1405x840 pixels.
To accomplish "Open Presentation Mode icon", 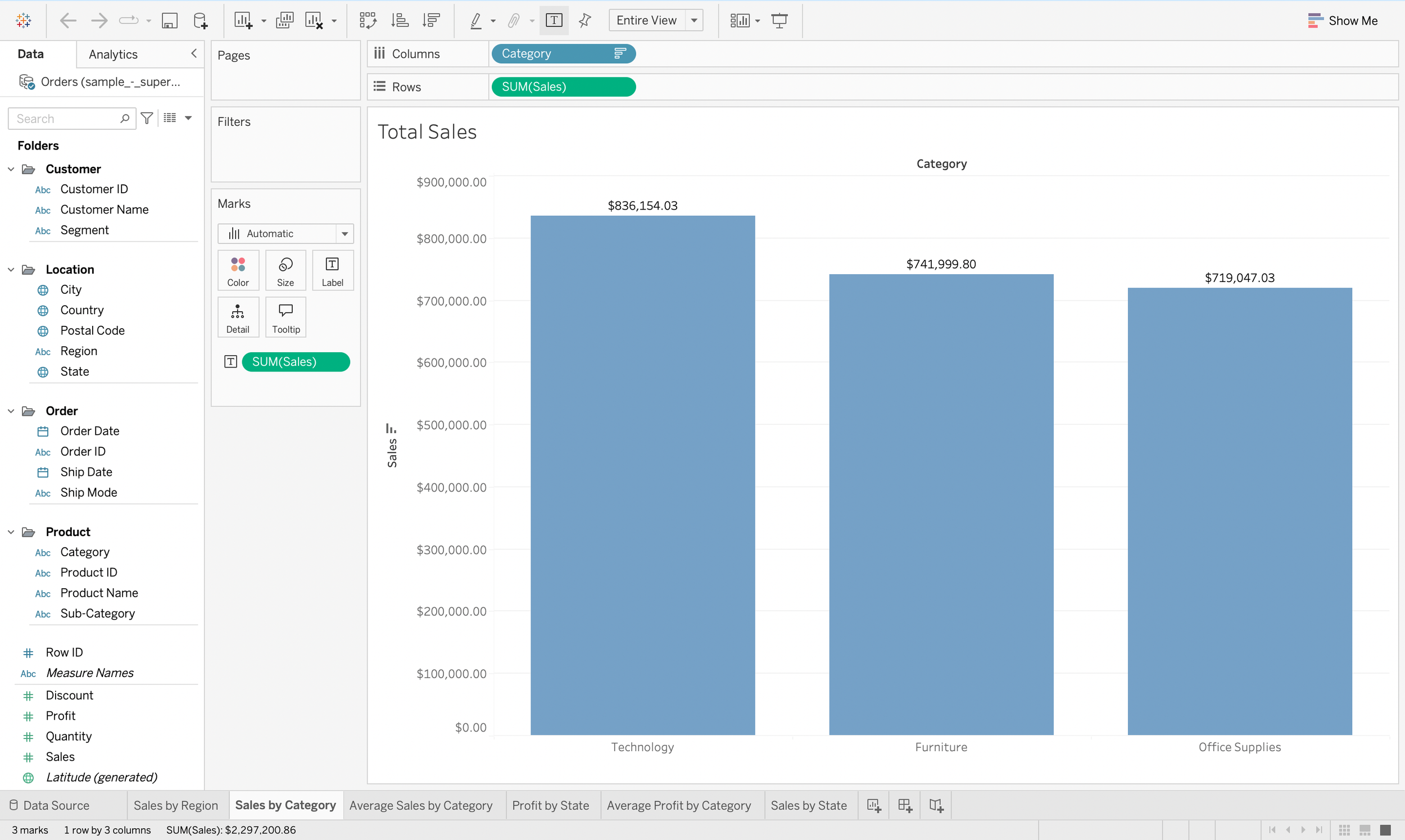I will [779, 21].
